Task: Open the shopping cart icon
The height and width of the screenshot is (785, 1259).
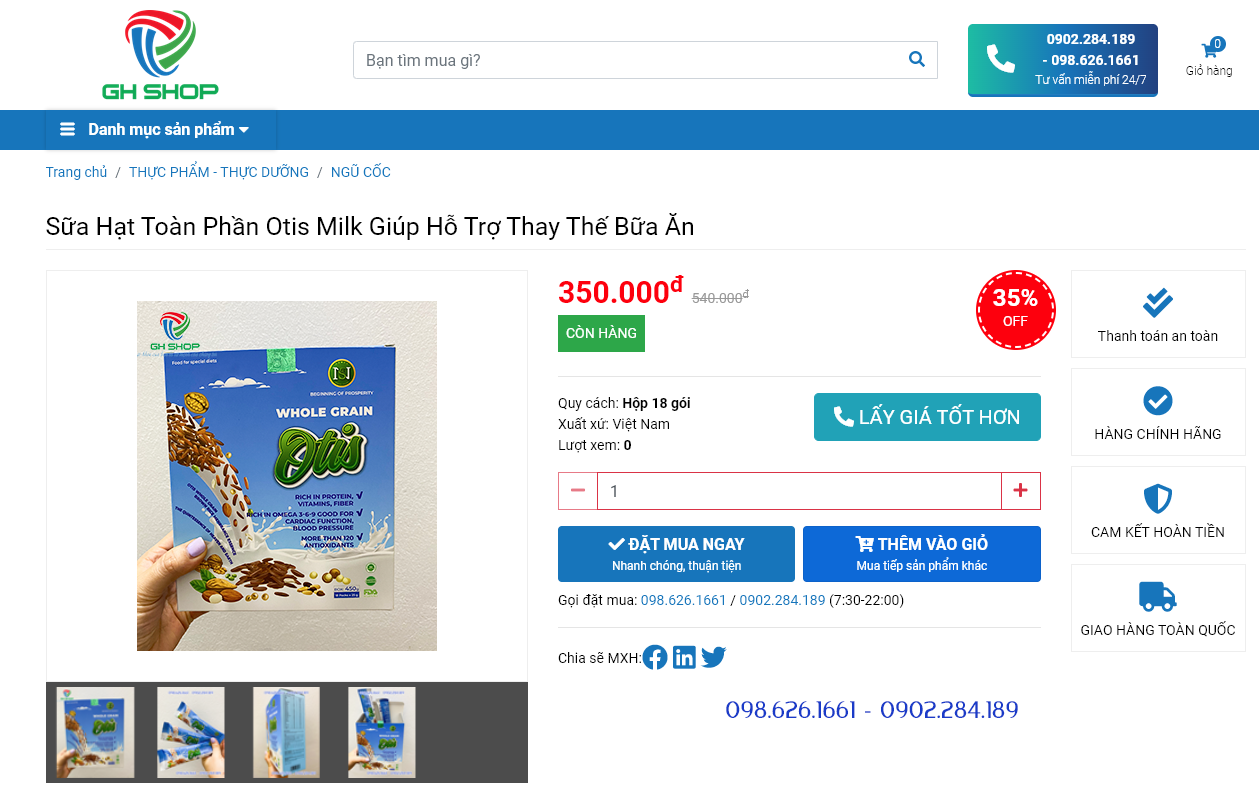Action: 1209,51
